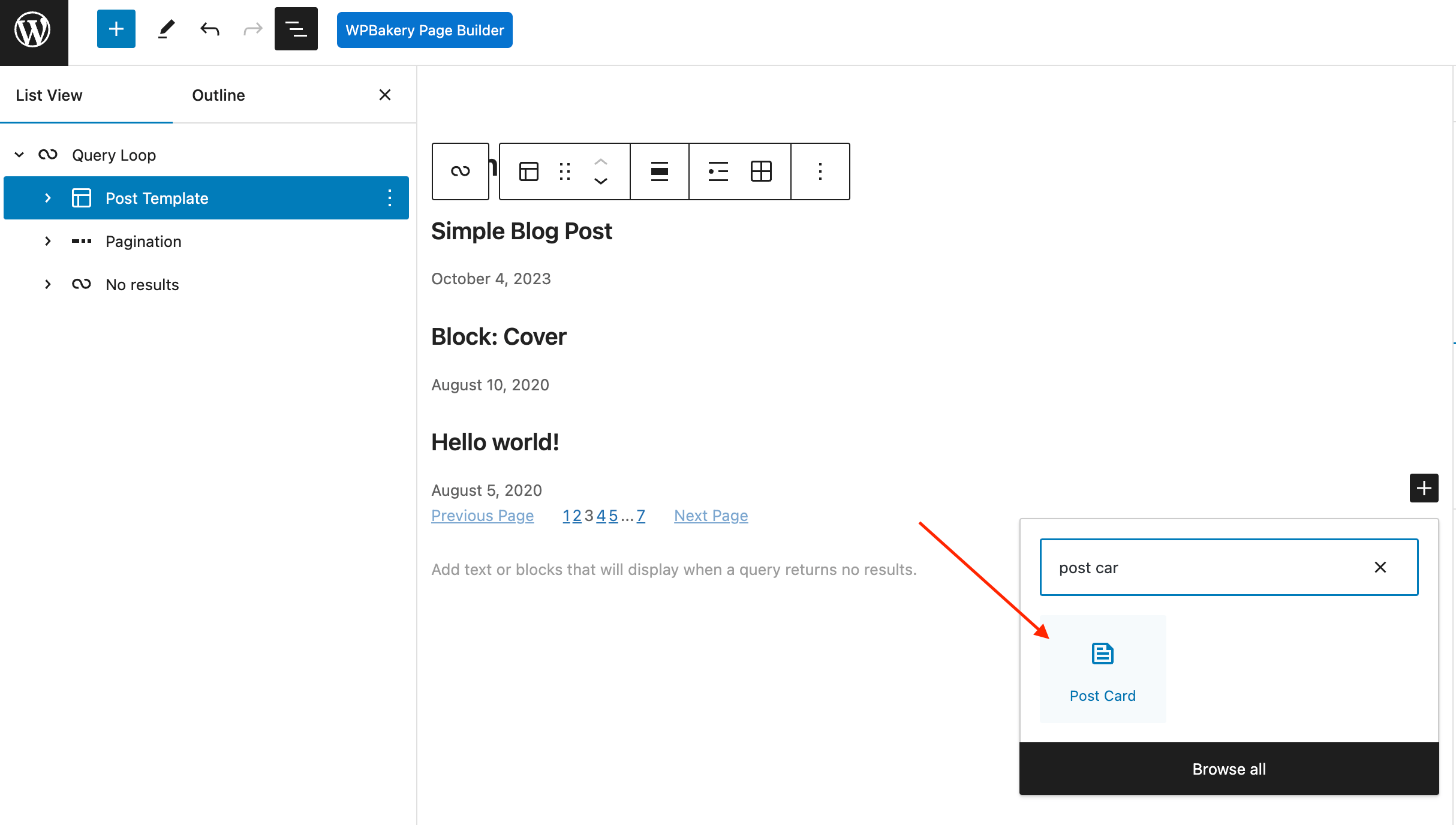Grab the block drag handle
1456x825 pixels.
pyautogui.click(x=565, y=171)
